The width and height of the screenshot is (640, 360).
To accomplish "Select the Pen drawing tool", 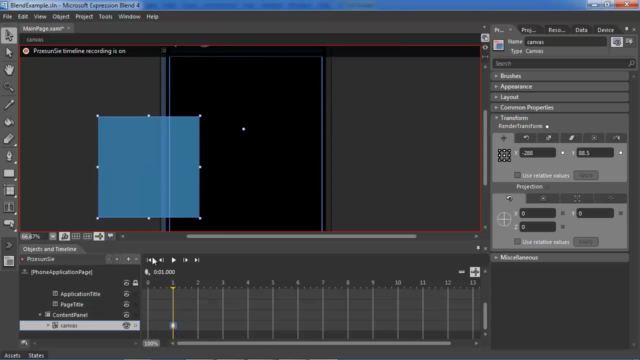I will click(9, 156).
